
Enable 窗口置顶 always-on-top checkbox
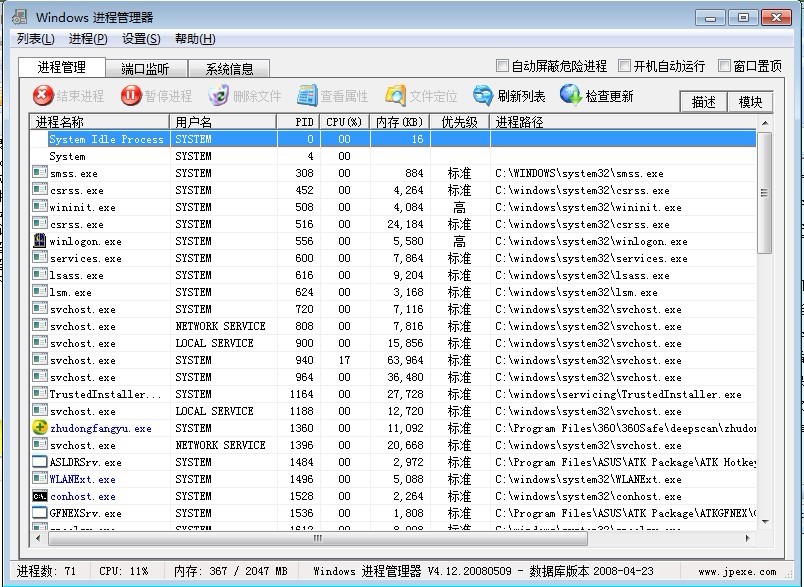click(725, 66)
